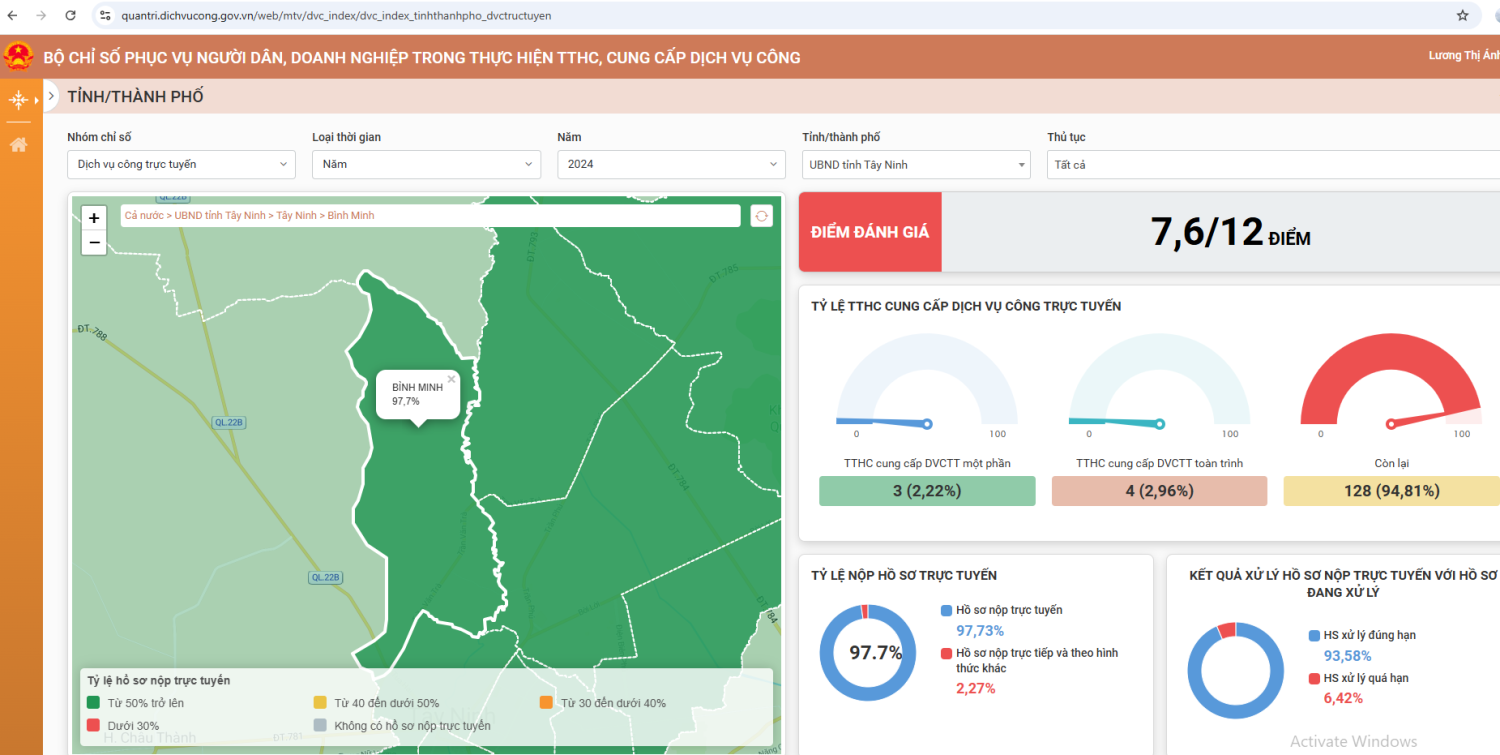This screenshot has width=1500, height=755.
Task: Click the '6,42%' overdue value
Action: [x=1343, y=699]
